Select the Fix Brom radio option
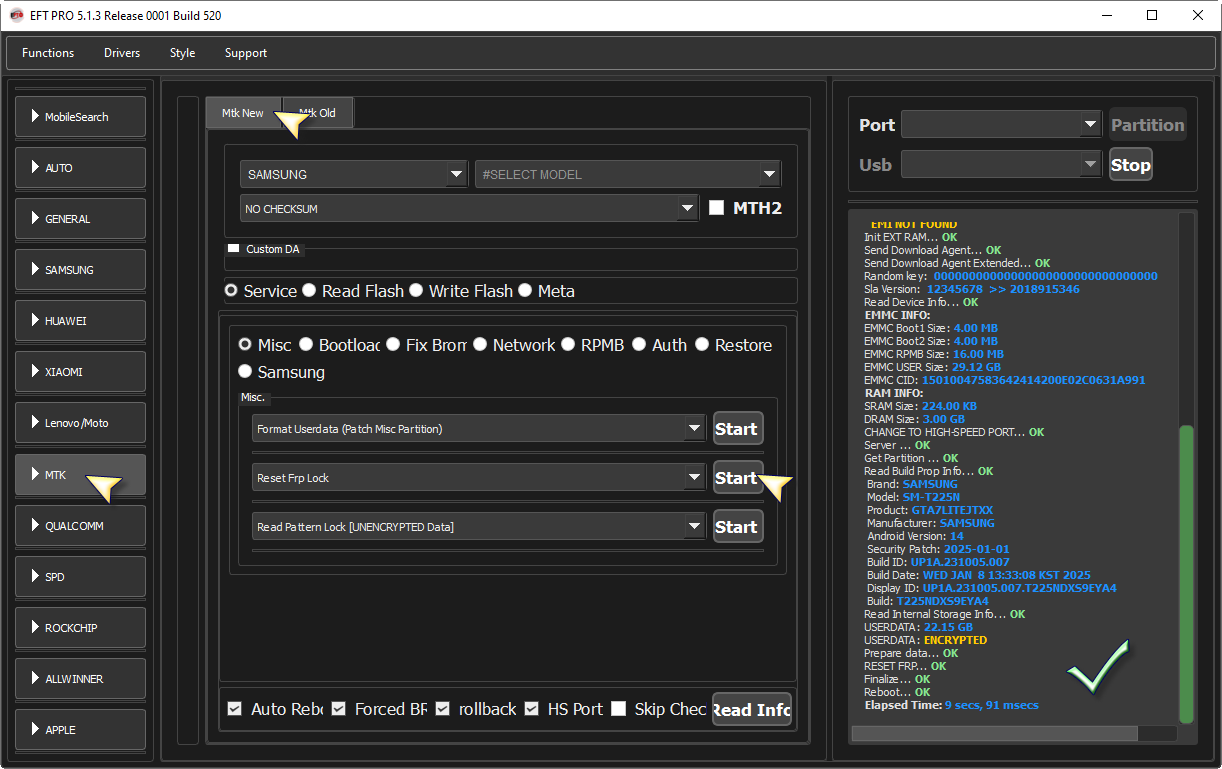This screenshot has width=1222, height=769. pyautogui.click(x=393, y=345)
